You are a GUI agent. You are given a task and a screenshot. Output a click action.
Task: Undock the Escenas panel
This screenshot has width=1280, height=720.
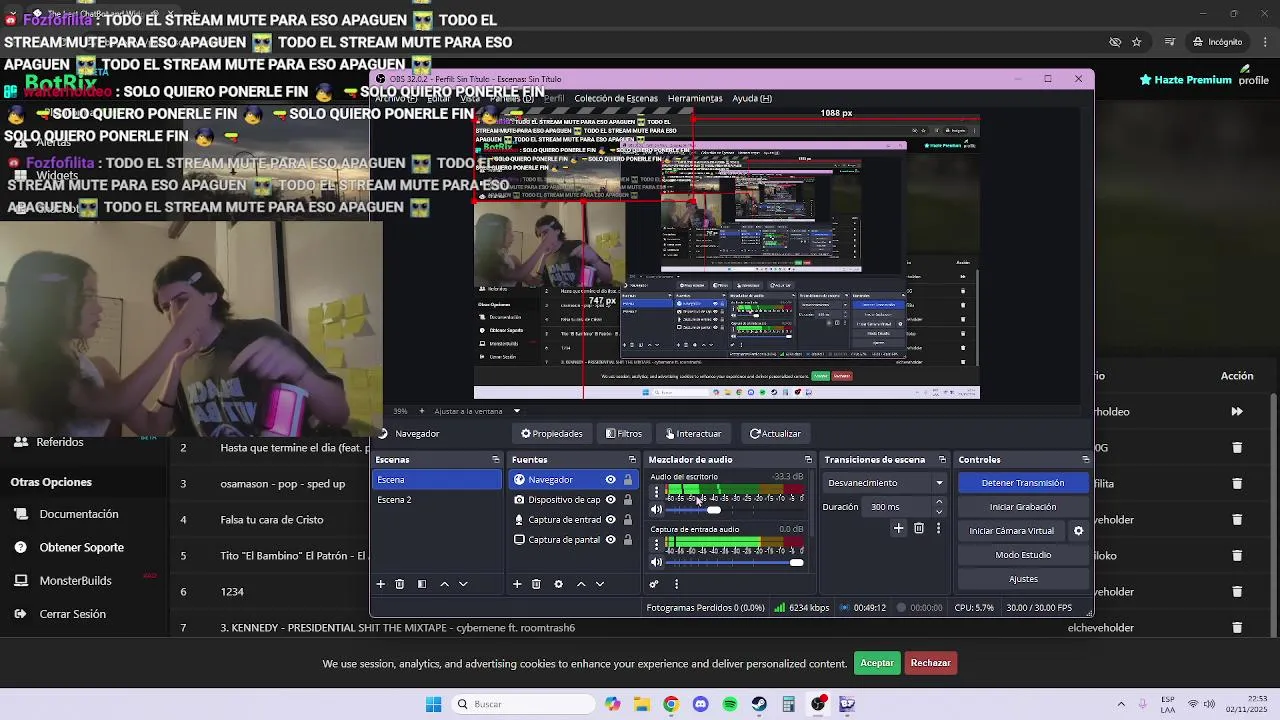495,460
